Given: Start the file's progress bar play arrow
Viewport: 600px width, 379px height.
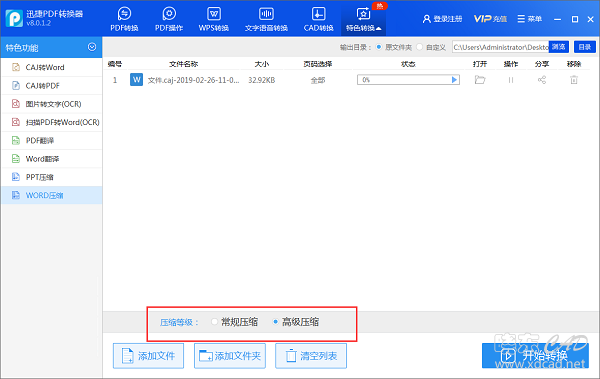Looking at the screenshot, I should point(454,80).
